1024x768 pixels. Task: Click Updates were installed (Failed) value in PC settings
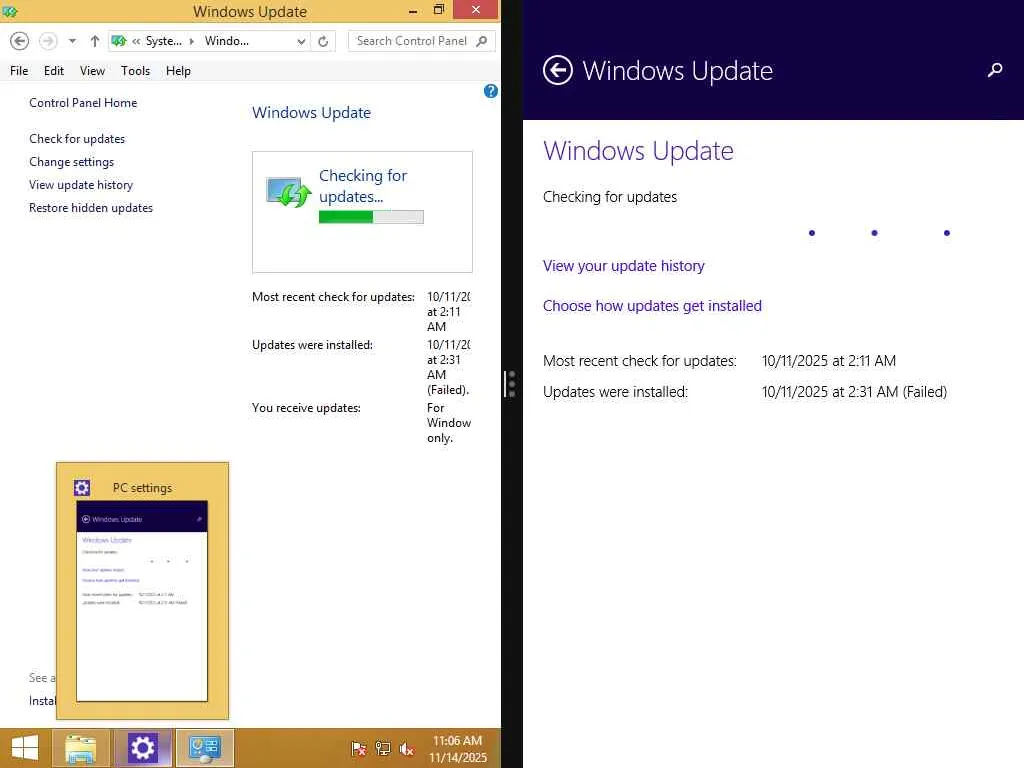pyautogui.click(x=854, y=392)
